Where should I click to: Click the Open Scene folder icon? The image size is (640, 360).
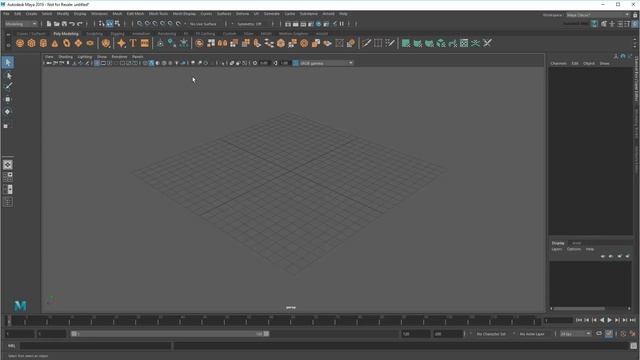coord(57,24)
